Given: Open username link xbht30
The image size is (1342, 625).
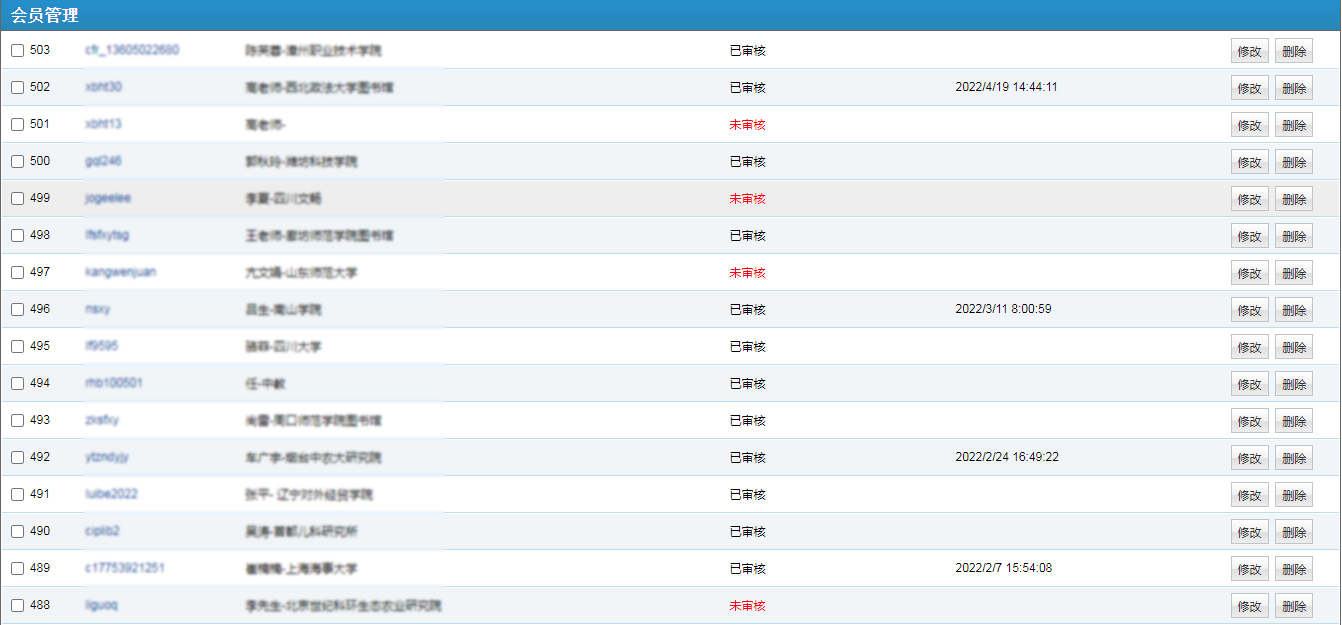Looking at the screenshot, I should coord(103,87).
